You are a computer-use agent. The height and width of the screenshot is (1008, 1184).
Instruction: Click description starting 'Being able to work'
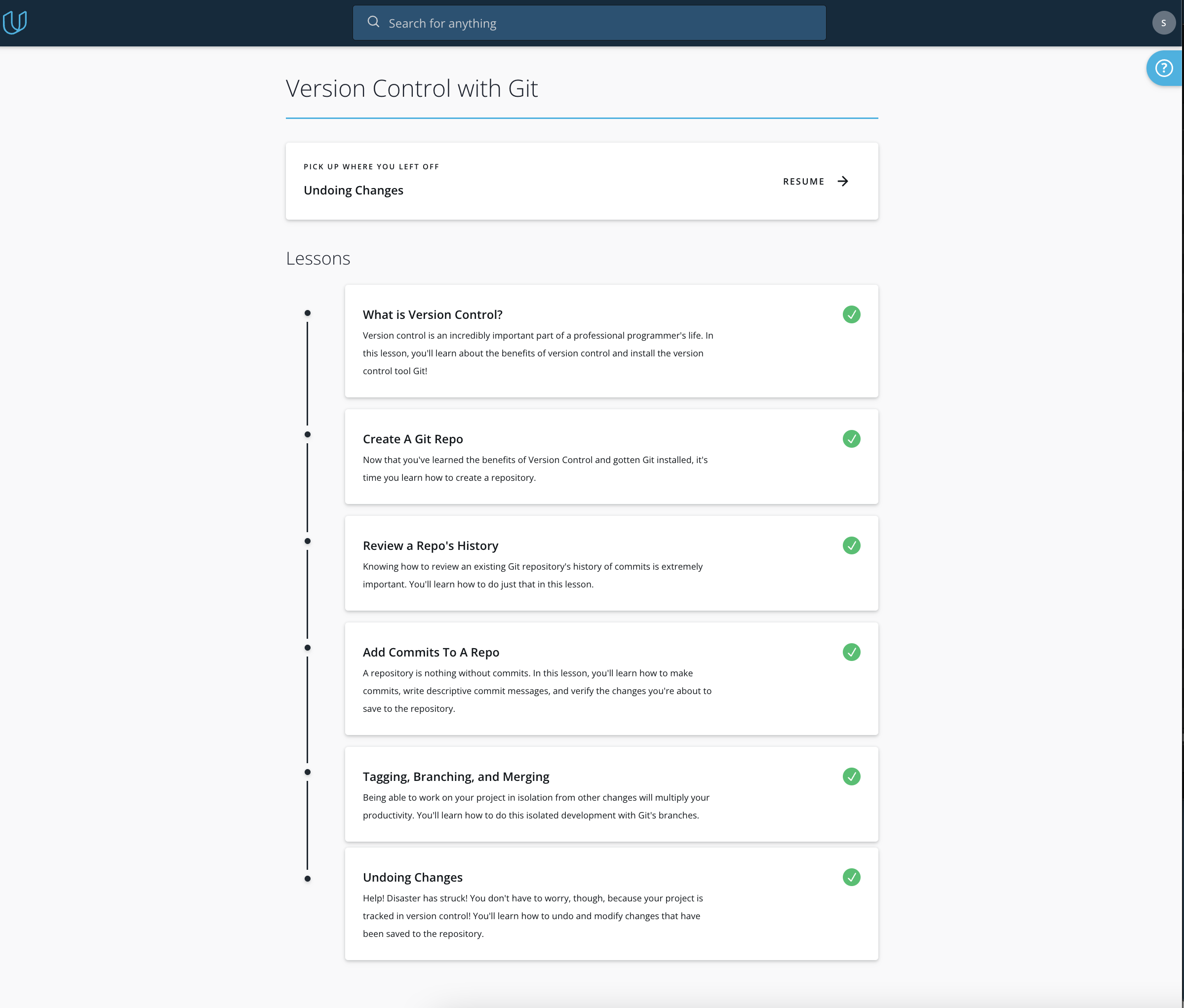click(536, 806)
